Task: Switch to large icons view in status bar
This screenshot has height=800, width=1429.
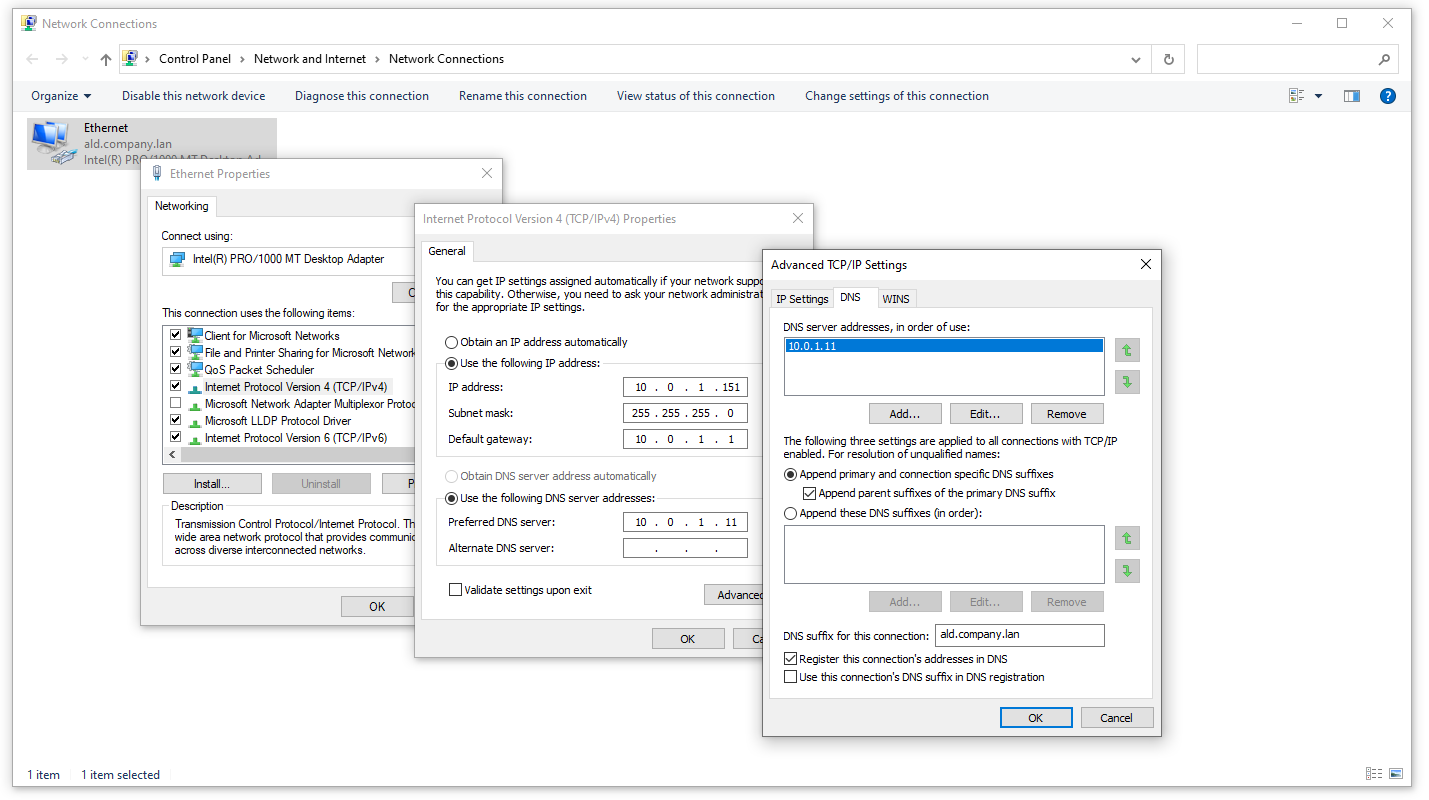Action: tap(1395, 774)
